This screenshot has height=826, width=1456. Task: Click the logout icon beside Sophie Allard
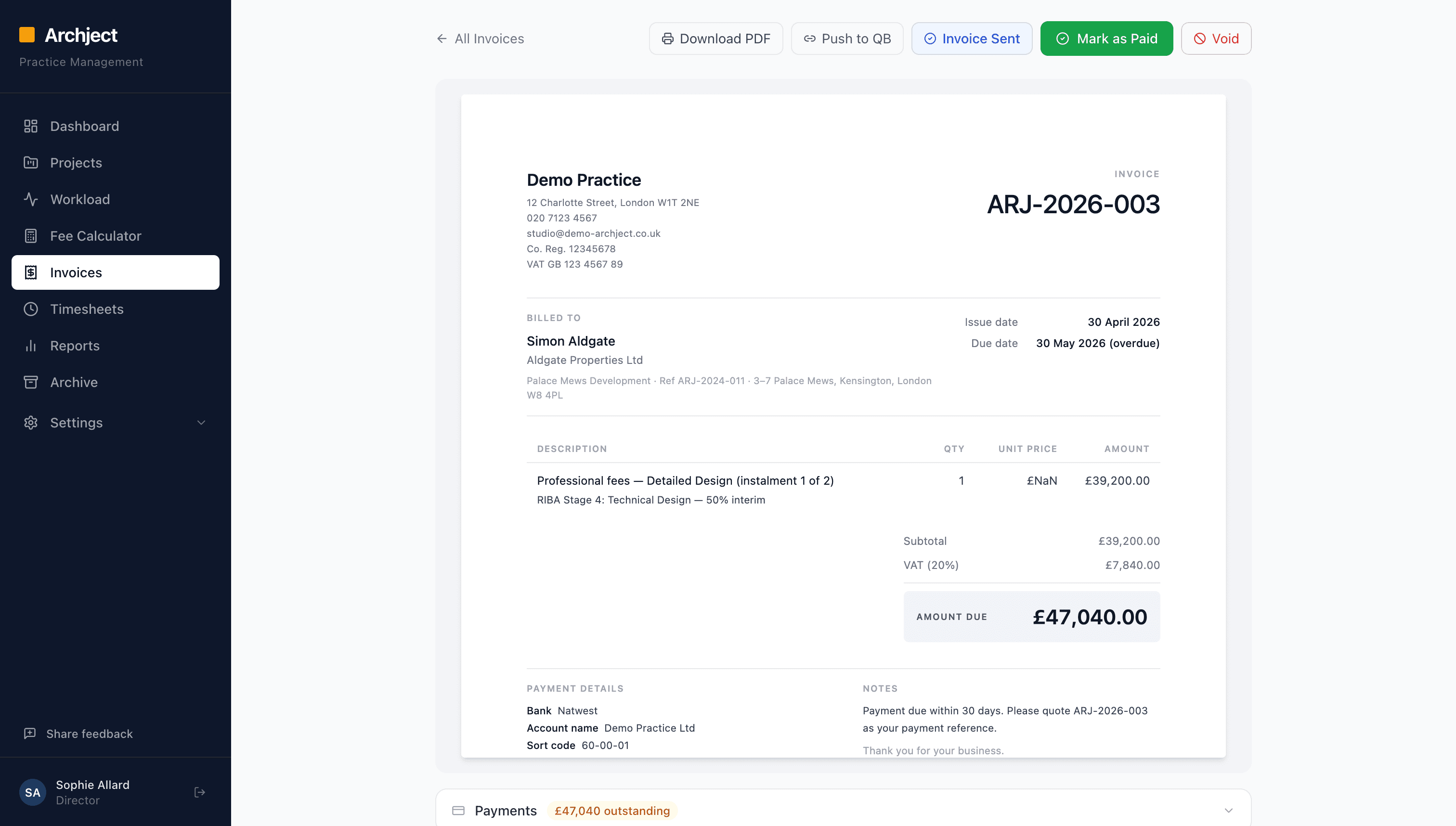click(x=200, y=792)
